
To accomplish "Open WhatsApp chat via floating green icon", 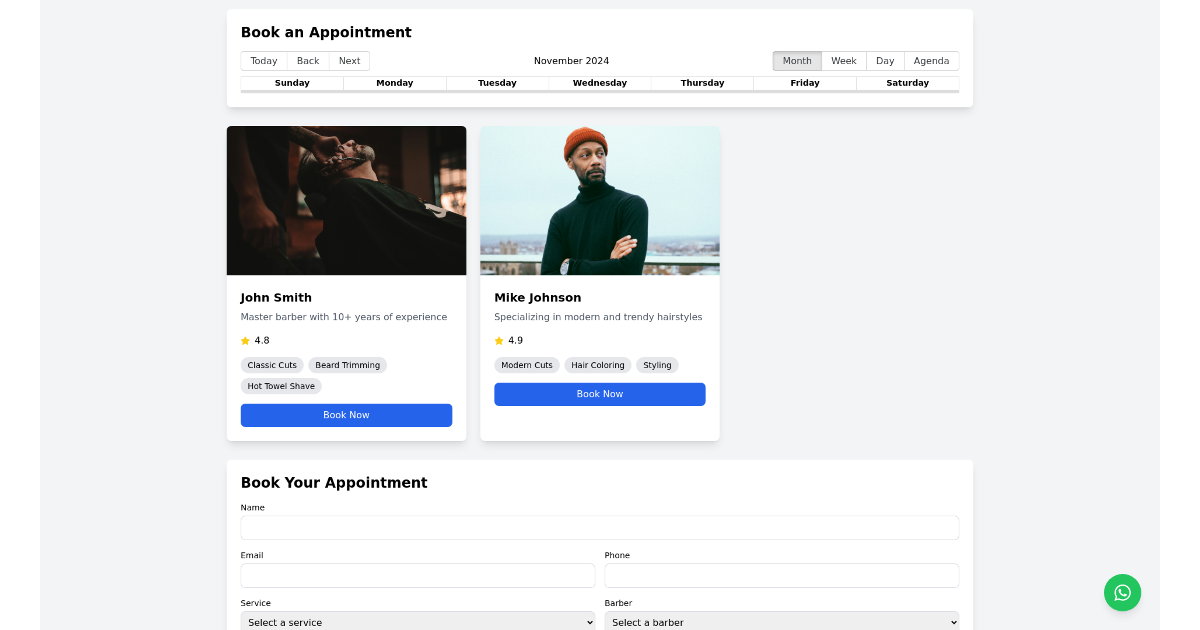I will 1122,592.
